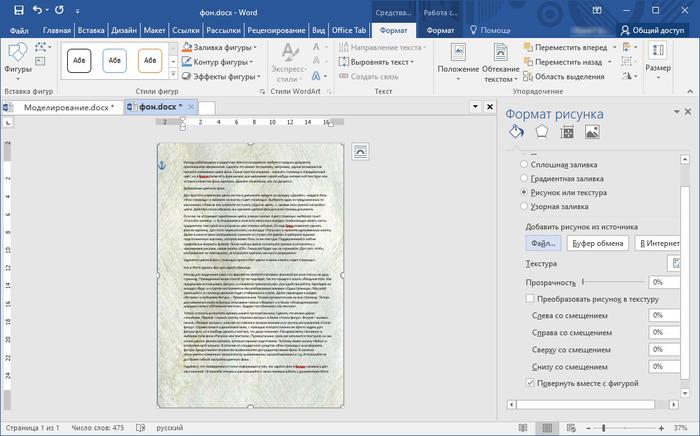
Task: Click the Файл... source button
Action: click(x=541, y=242)
